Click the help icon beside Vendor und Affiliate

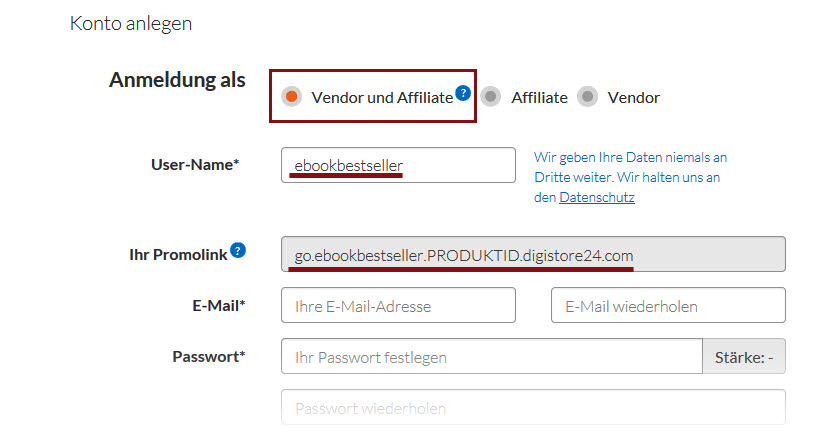pos(462,93)
